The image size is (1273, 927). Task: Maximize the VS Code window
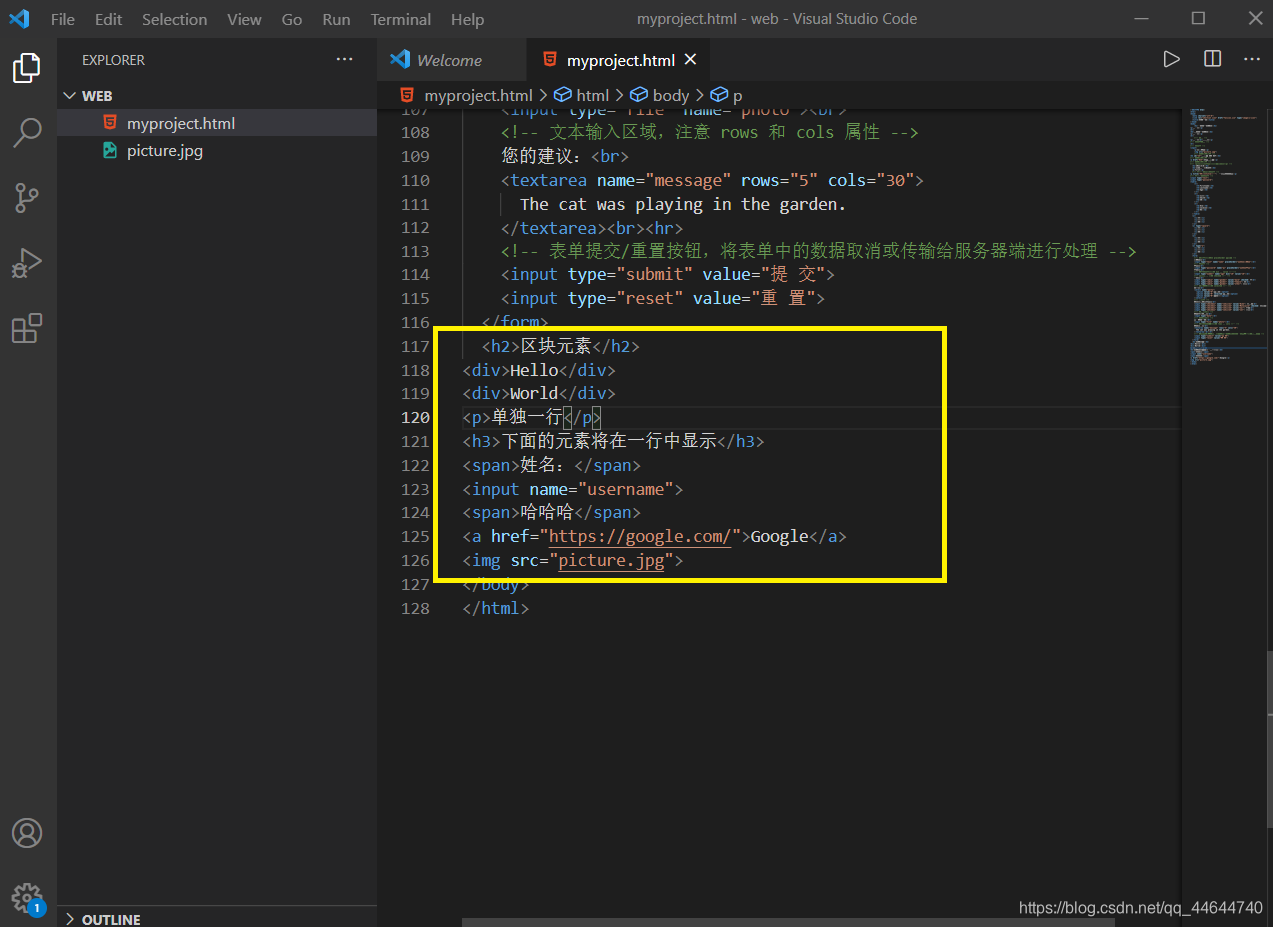tap(1198, 18)
